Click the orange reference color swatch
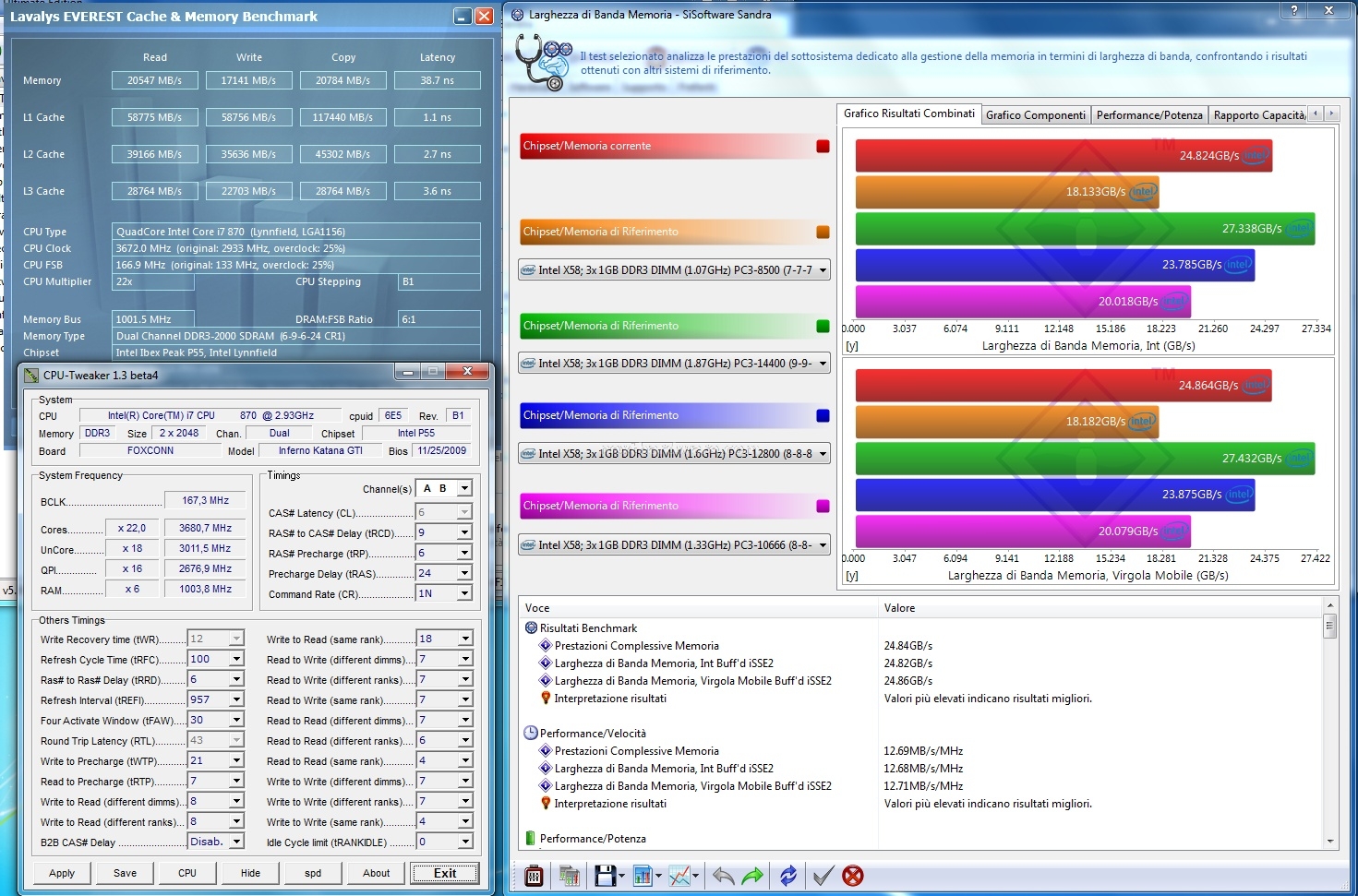The width and height of the screenshot is (1358, 896). 823,232
